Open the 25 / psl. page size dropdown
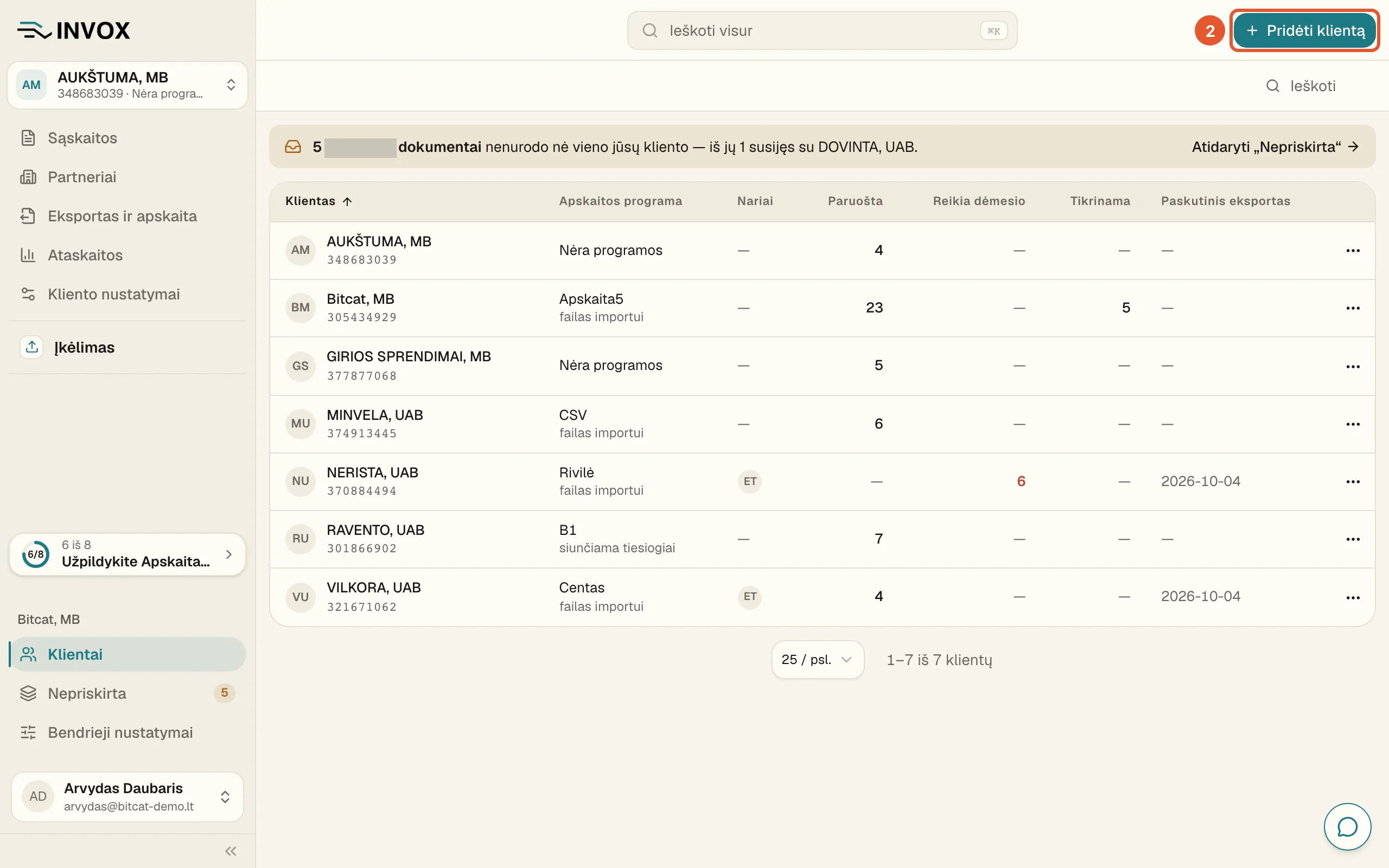This screenshot has height=868, width=1389. click(x=817, y=660)
